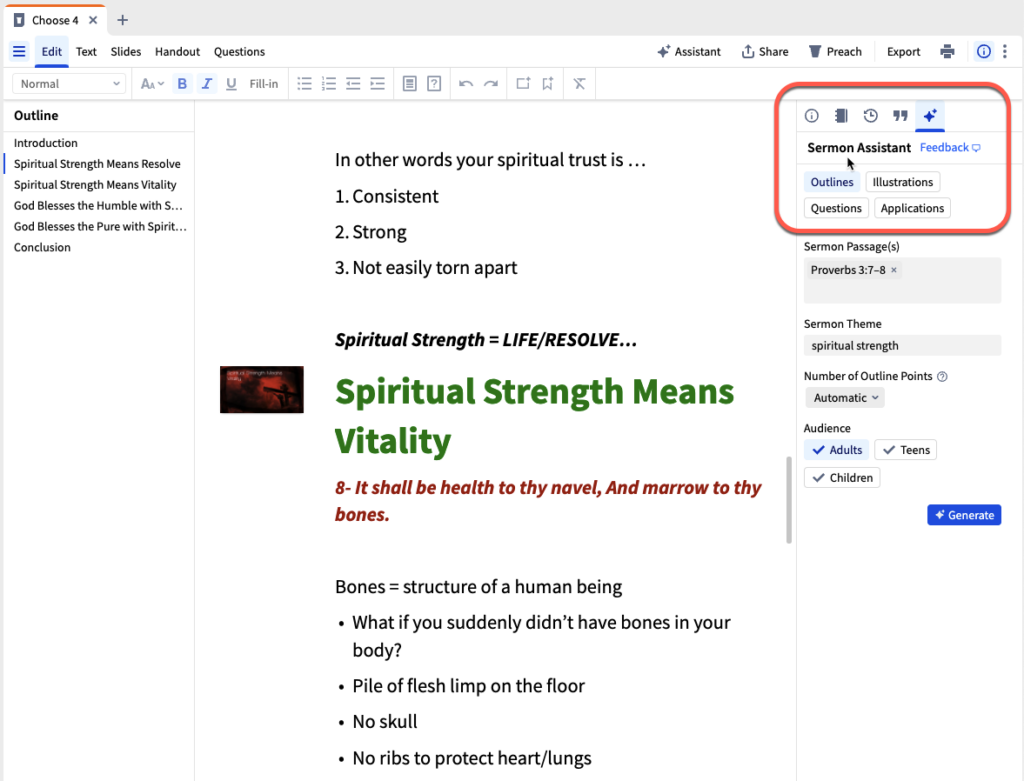1024x781 pixels.
Task: Select the bulleted list icon
Action: [x=305, y=83]
